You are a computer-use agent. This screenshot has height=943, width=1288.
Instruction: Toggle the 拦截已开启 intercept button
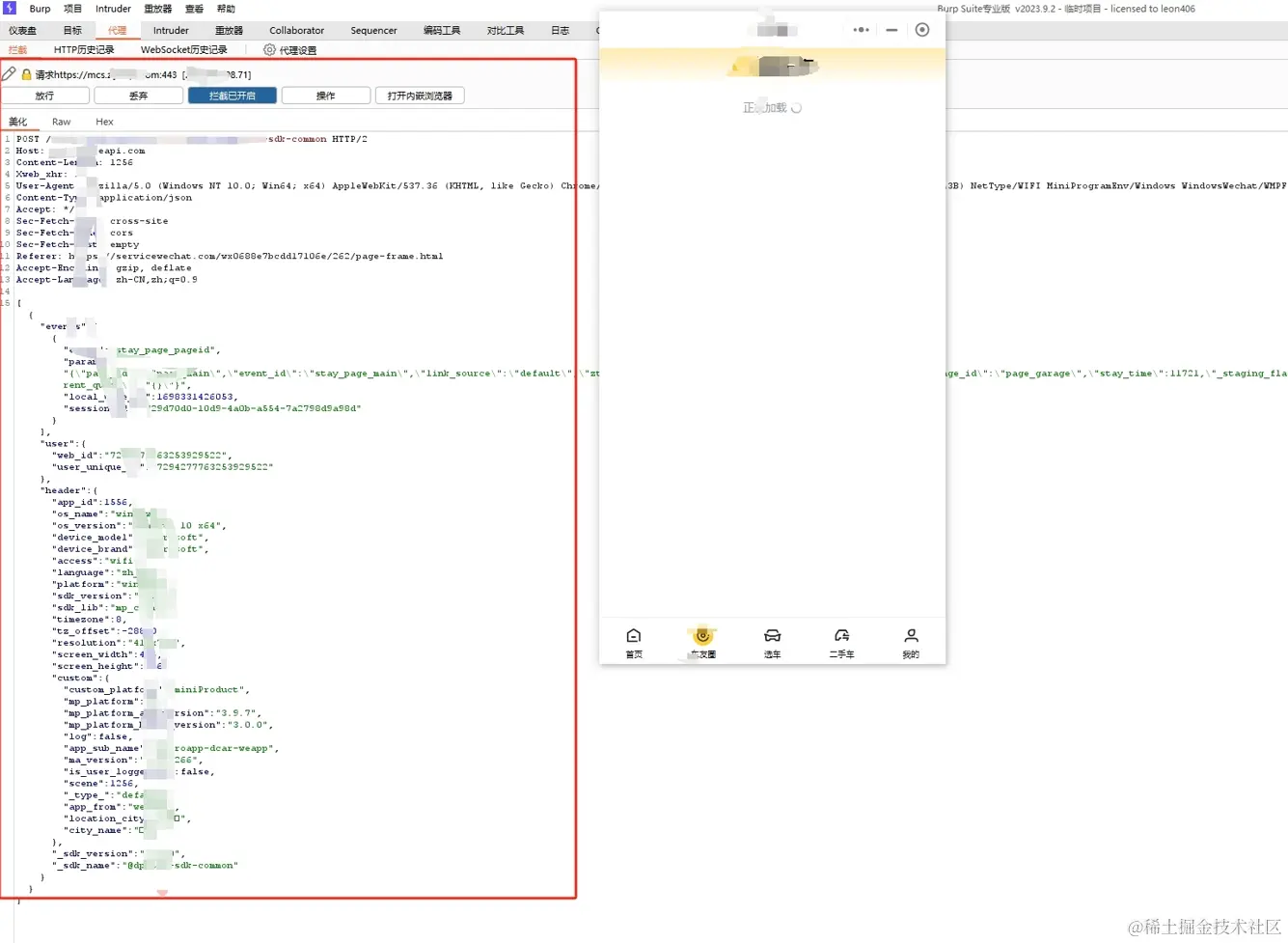pos(233,96)
